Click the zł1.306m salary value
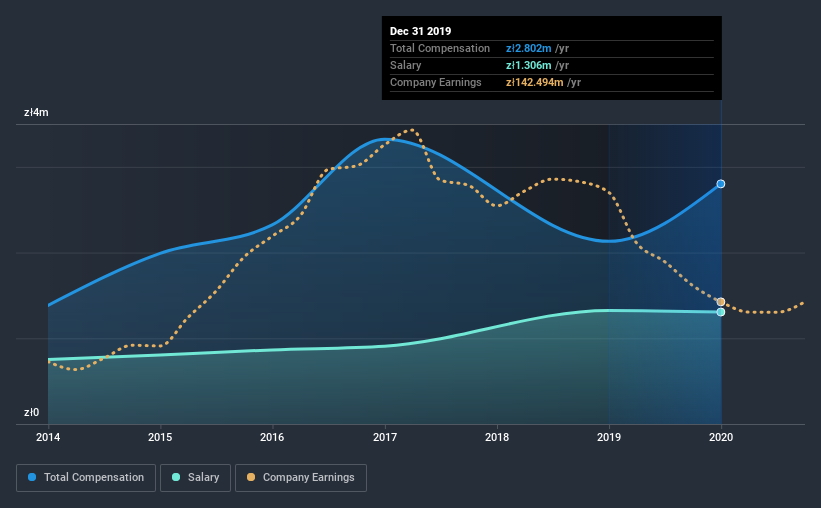 click(x=528, y=65)
